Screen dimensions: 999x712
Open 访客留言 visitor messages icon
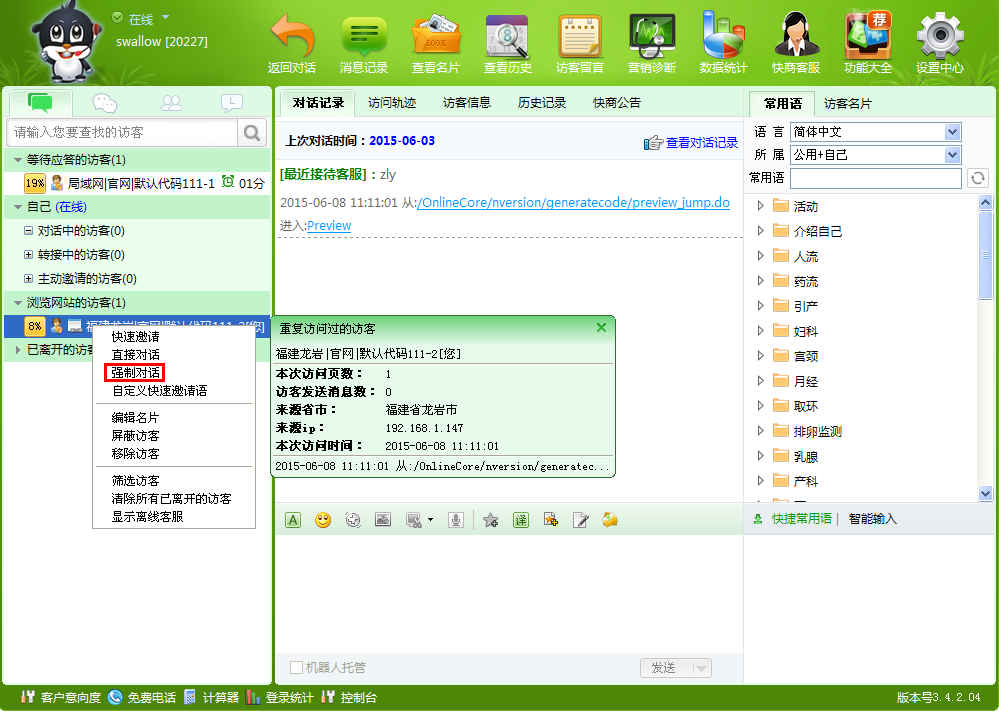tap(580, 38)
